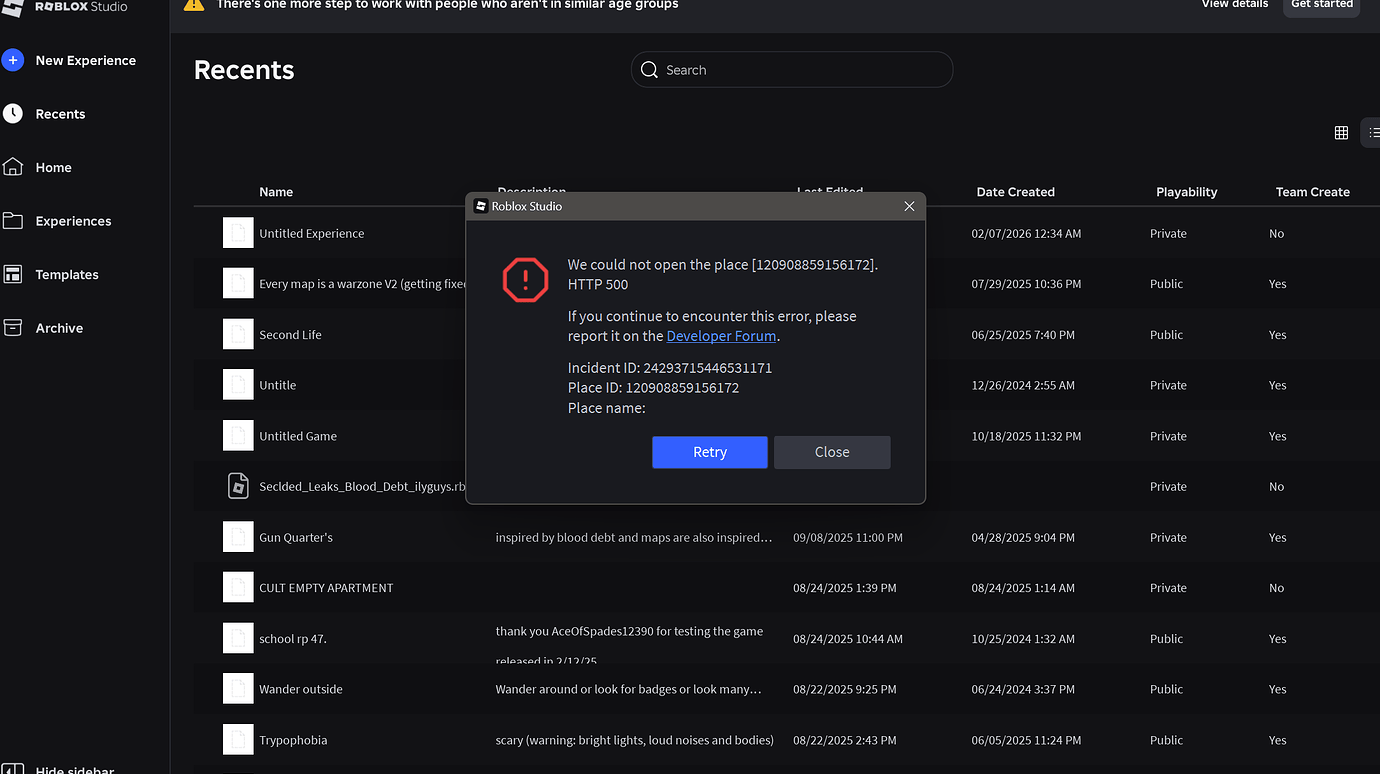Sort by the Playability column header
This screenshot has height=774, width=1380.
[x=1187, y=192]
